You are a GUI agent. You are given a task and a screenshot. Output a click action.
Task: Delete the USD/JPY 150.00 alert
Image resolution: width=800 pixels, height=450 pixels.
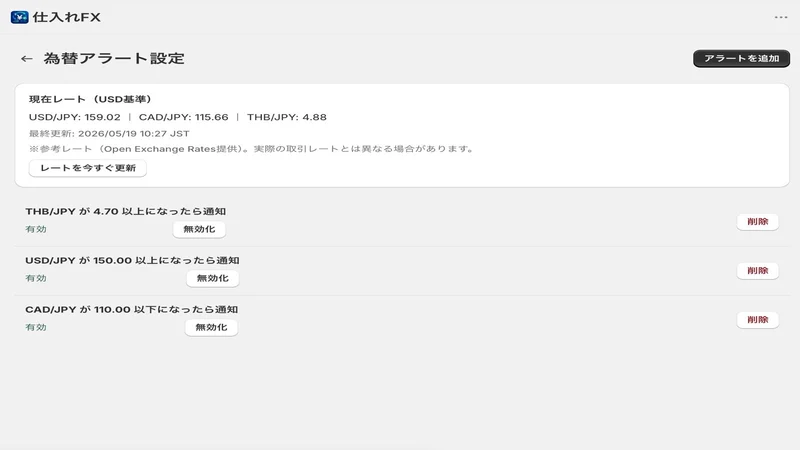757,270
